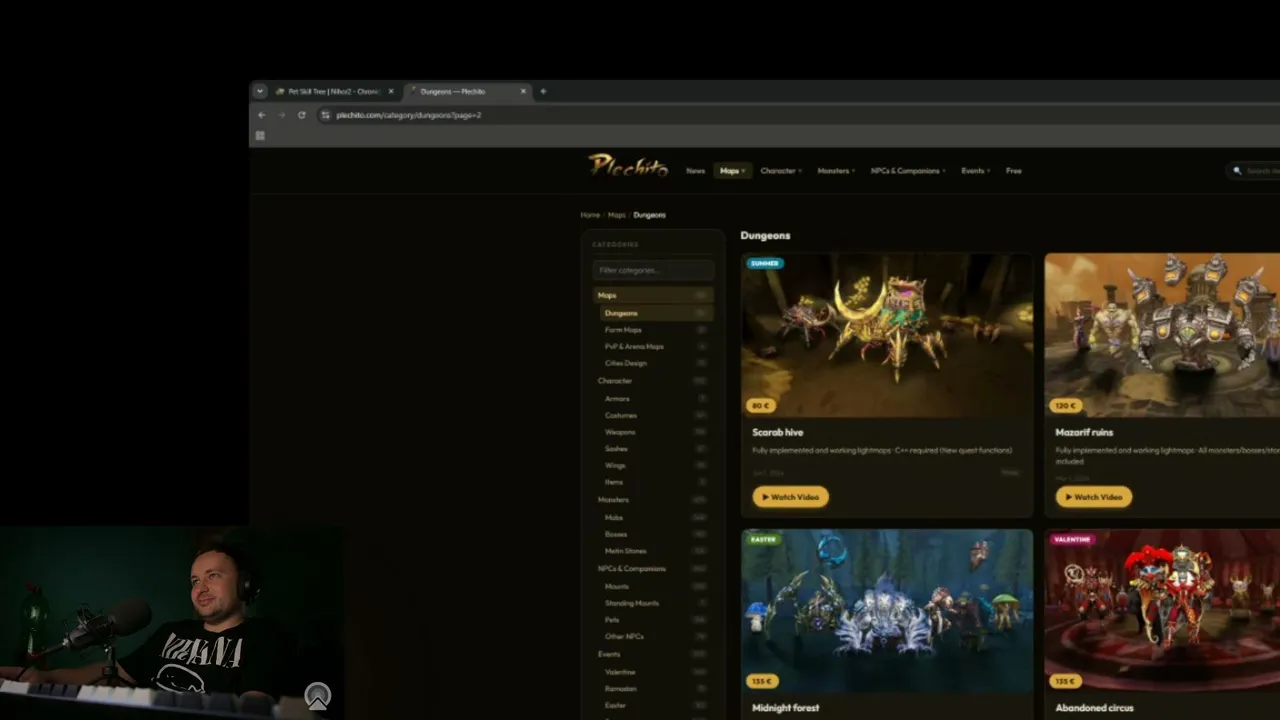Open the Abandoned circus thumbnail
Image resolution: width=1280 pixels, height=720 pixels.
pyautogui.click(x=1162, y=612)
